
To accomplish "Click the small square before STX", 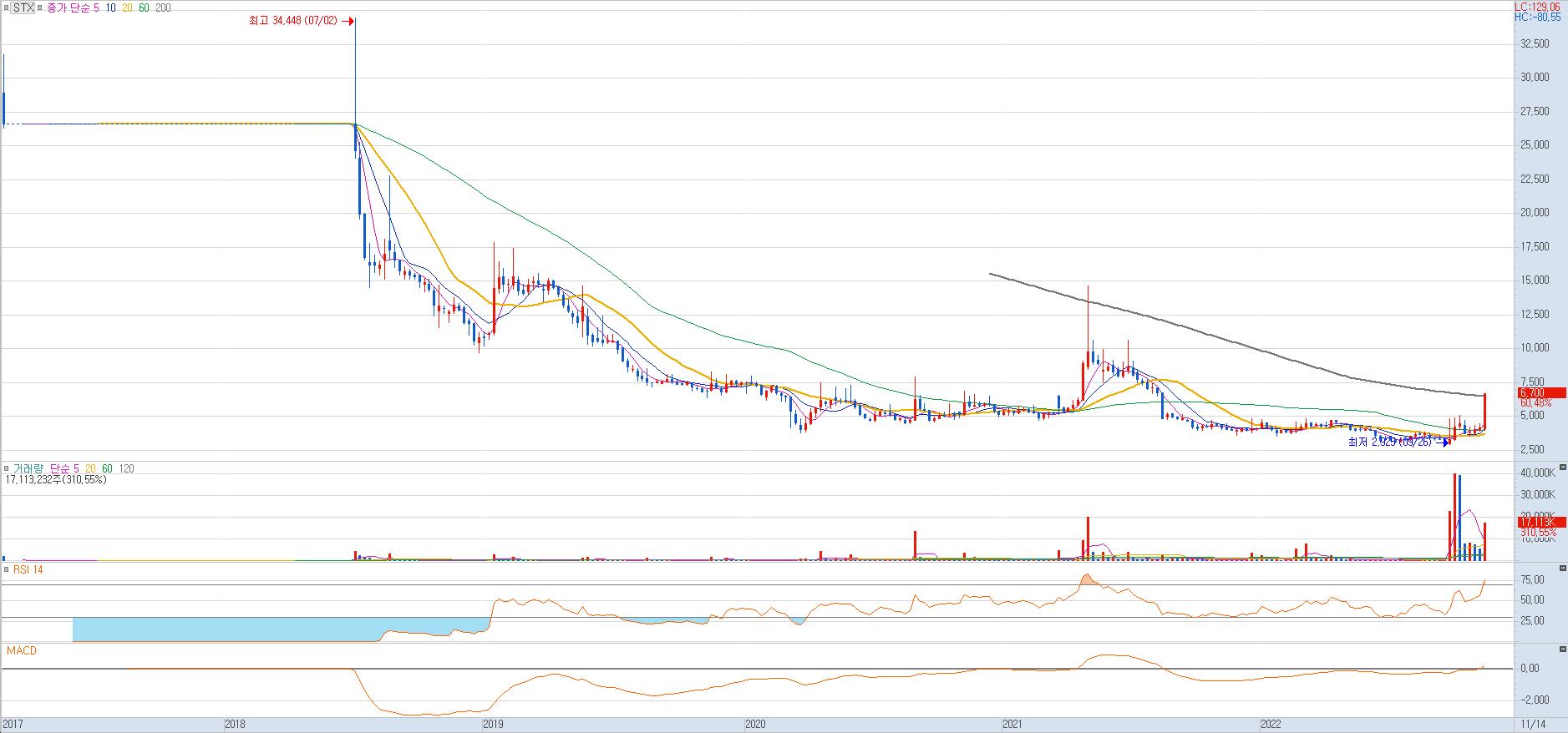I will pyautogui.click(x=6, y=7).
